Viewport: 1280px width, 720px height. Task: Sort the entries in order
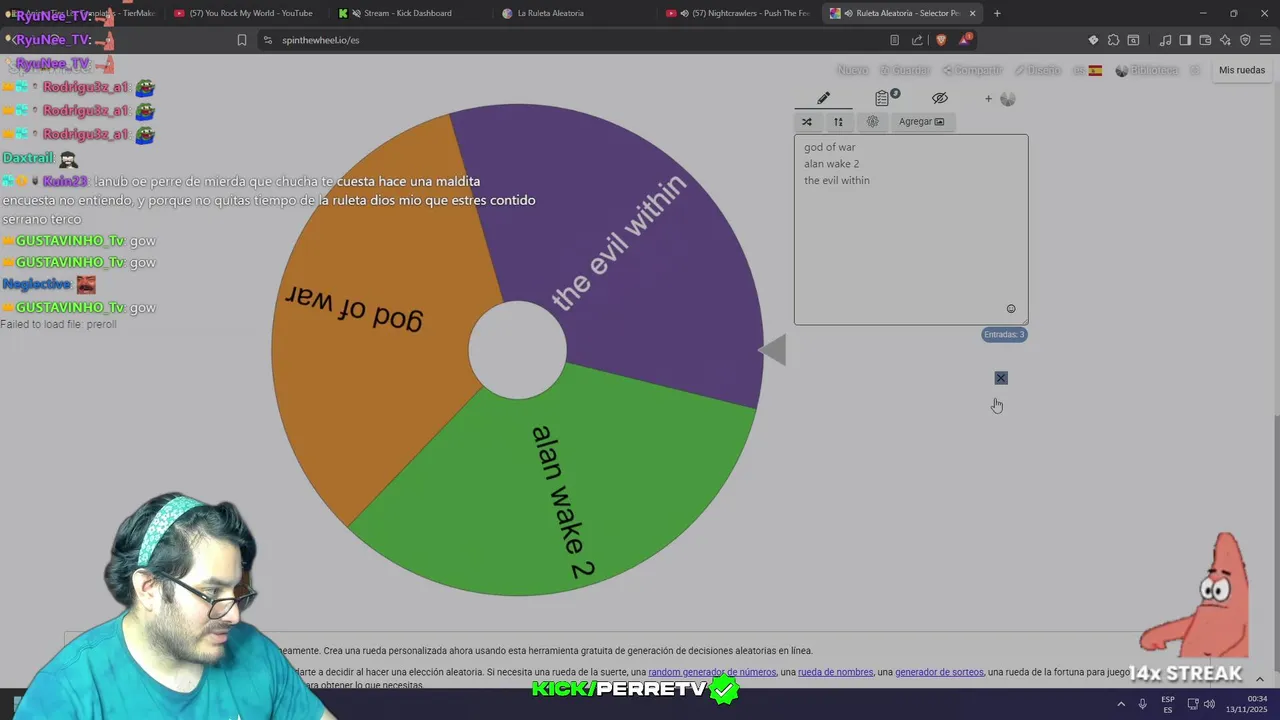tap(838, 122)
